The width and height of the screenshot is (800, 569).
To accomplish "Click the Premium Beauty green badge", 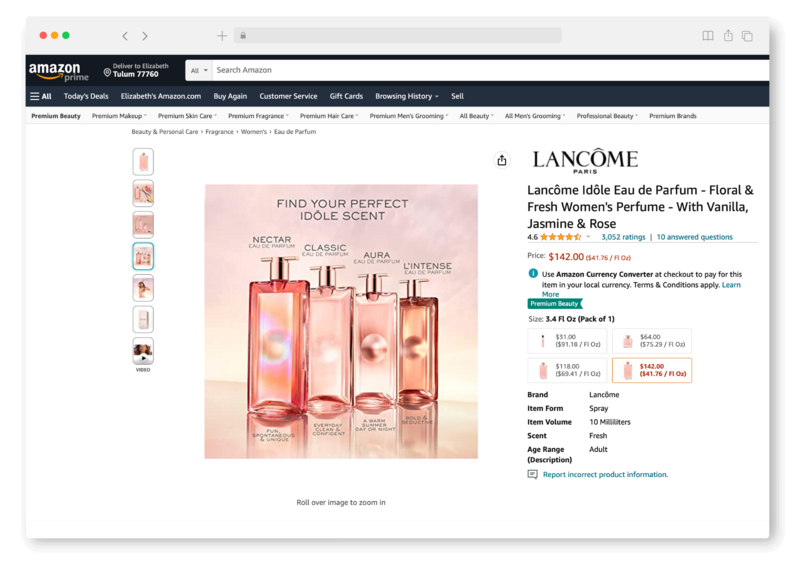I will pyautogui.click(x=555, y=304).
